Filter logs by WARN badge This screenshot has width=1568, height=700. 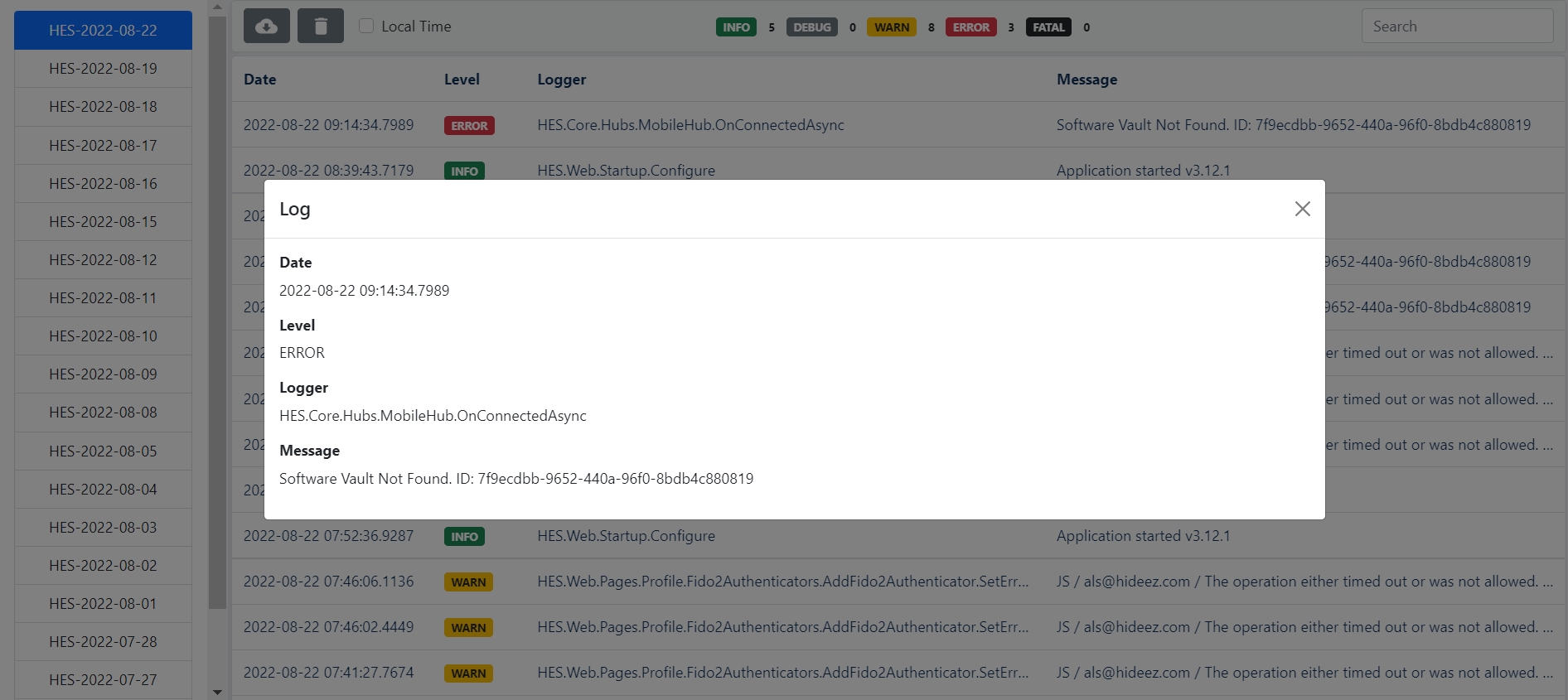coord(891,27)
